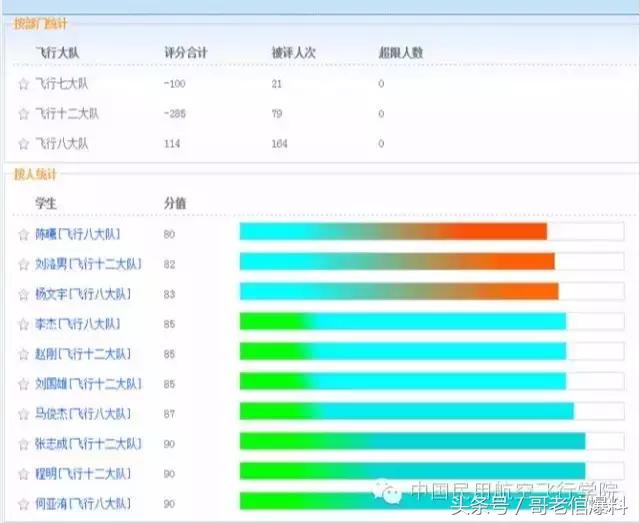Image resolution: width=640 pixels, height=523 pixels.
Task: Open 张志成 [飞行十二大队] student link
Action: [88, 444]
